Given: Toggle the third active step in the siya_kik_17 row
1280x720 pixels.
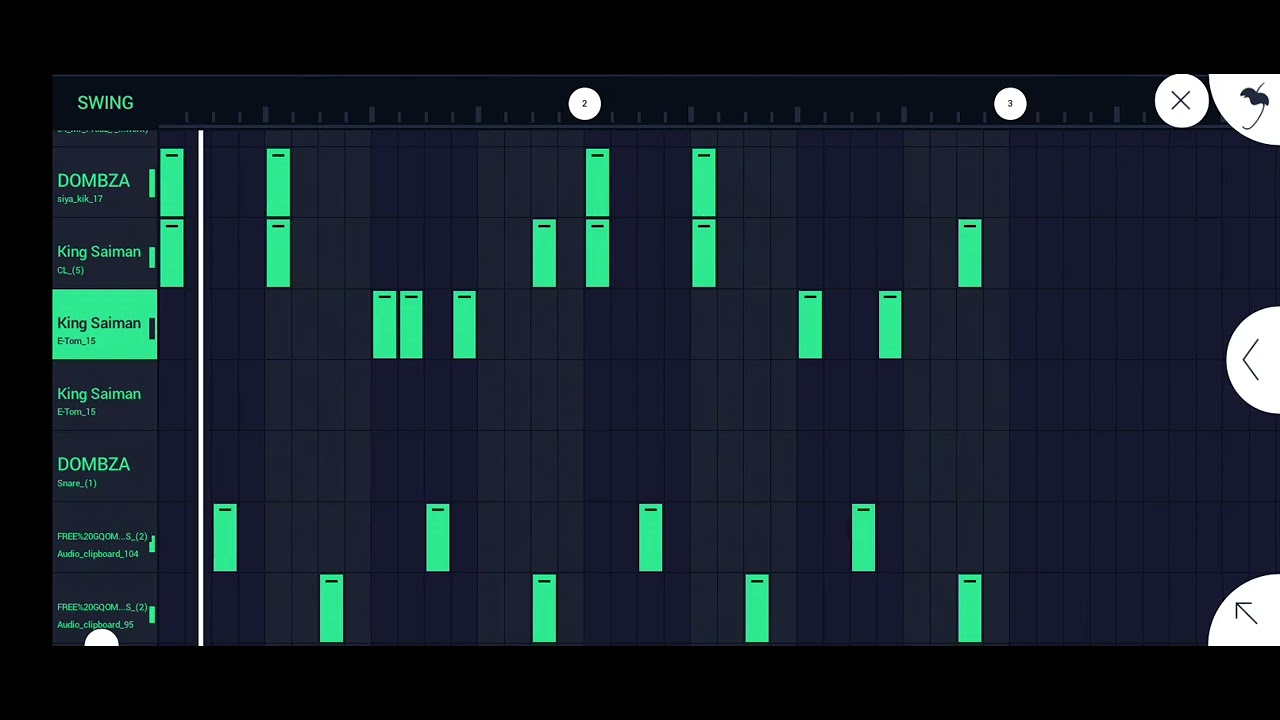Looking at the screenshot, I should click(x=597, y=183).
